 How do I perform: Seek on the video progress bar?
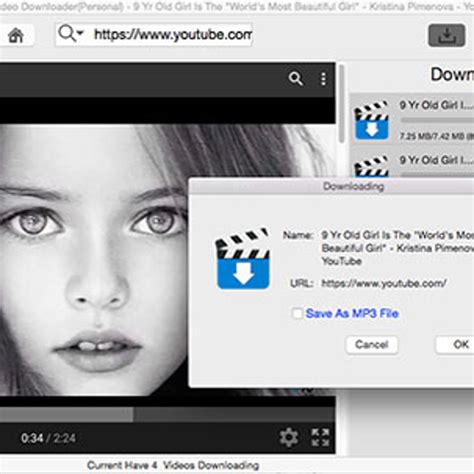[x=167, y=414]
